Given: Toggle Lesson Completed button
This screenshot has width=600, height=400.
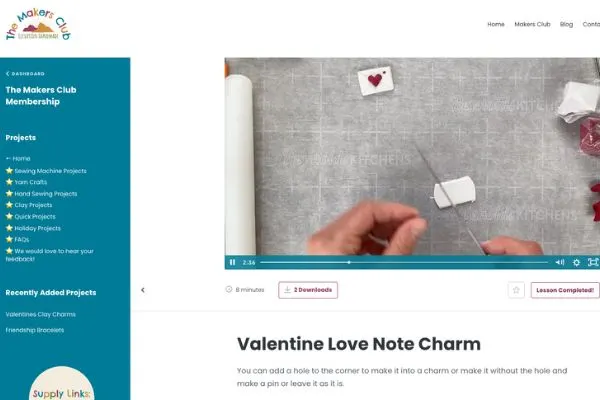Looking at the screenshot, I should point(565,290).
